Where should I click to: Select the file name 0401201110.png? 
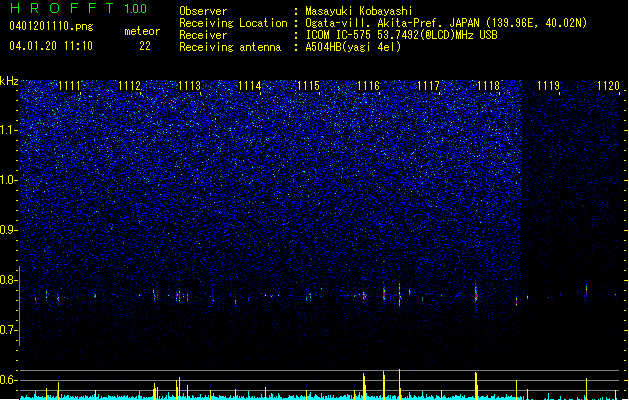coord(51,26)
